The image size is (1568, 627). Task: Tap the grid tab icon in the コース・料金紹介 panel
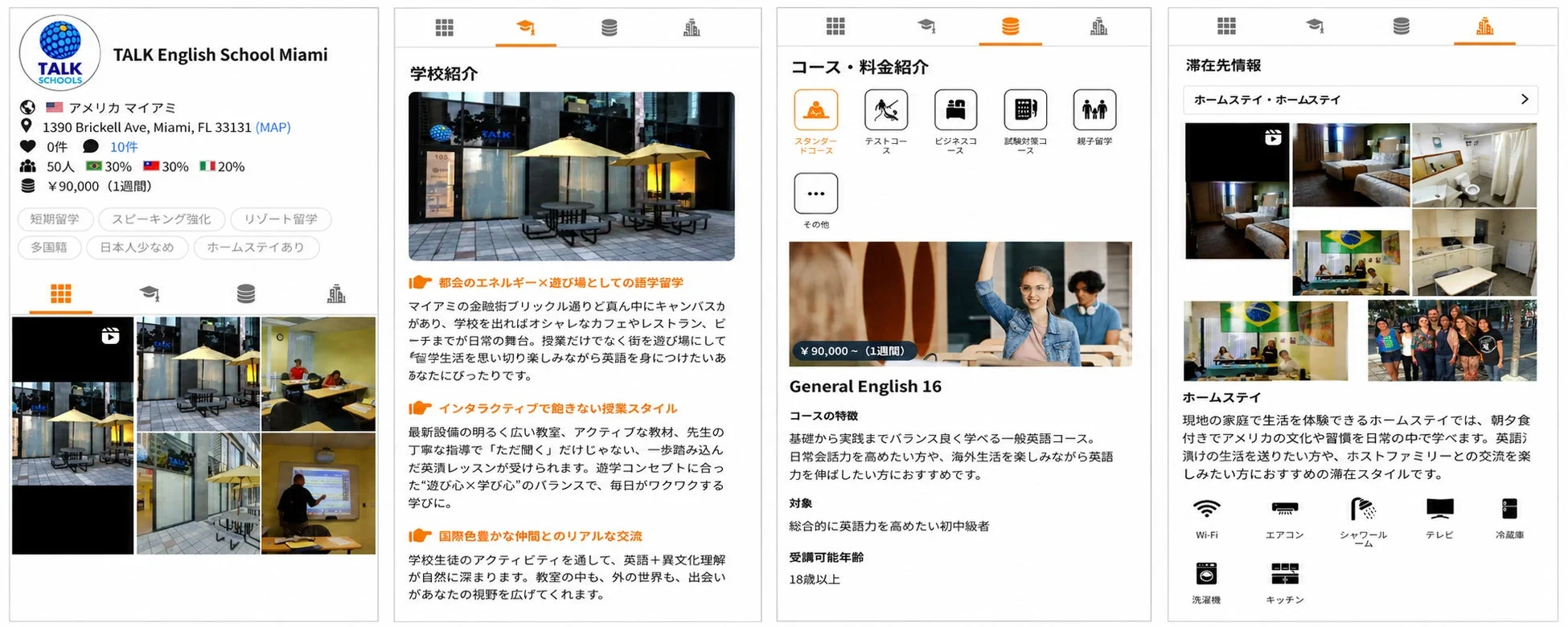(x=835, y=27)
